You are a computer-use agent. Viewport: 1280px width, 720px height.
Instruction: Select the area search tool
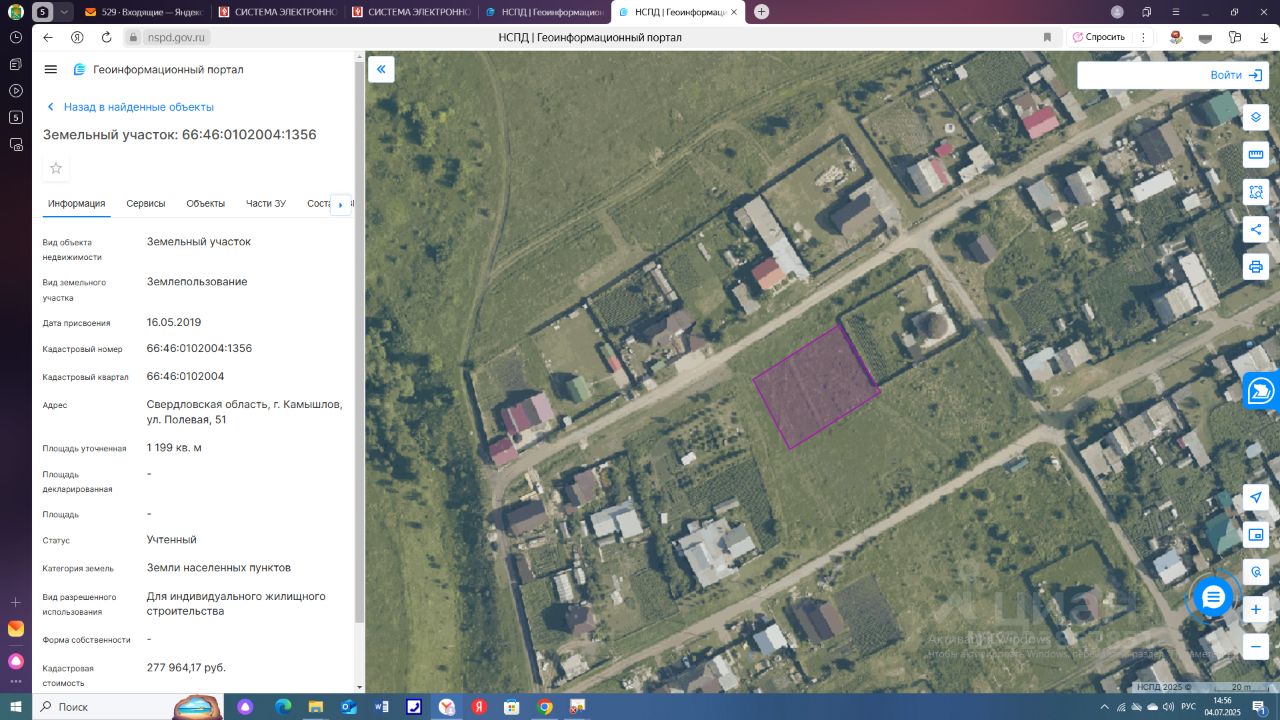(x=1256, y=192)
